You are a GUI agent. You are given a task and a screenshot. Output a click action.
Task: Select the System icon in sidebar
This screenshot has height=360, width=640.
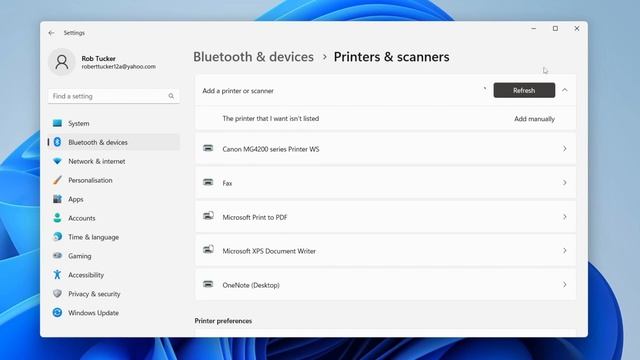(57, 123)
